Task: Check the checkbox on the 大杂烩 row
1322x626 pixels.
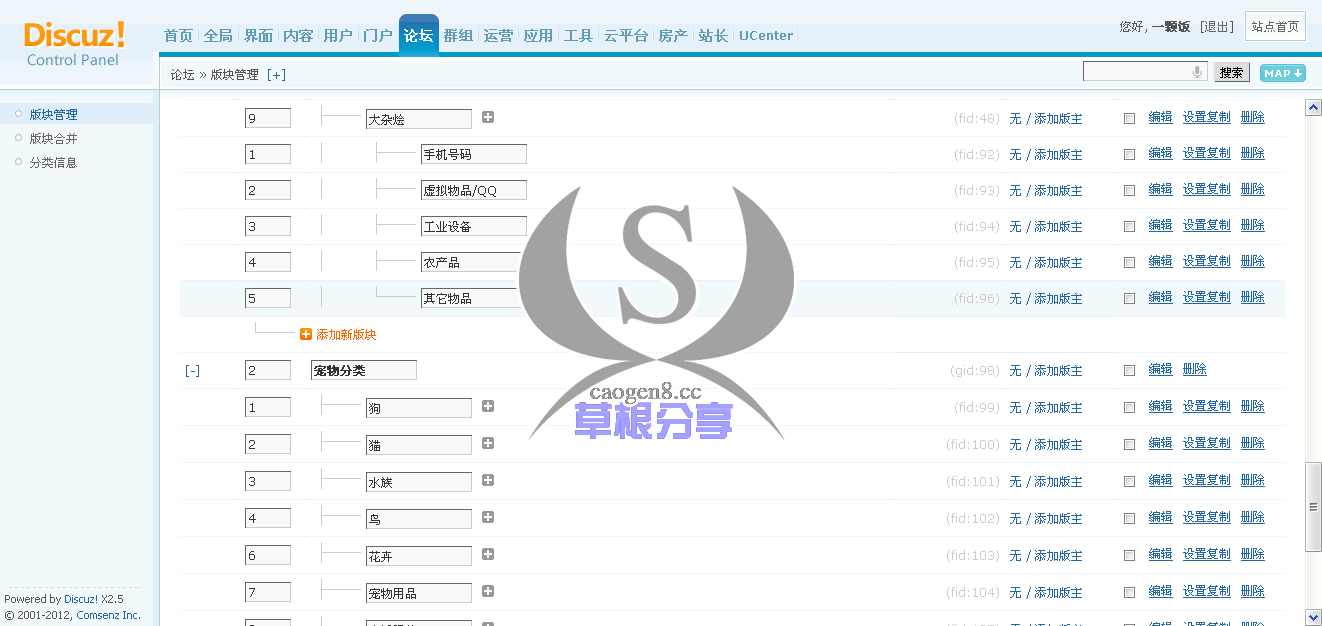Action: [1129, 117]
